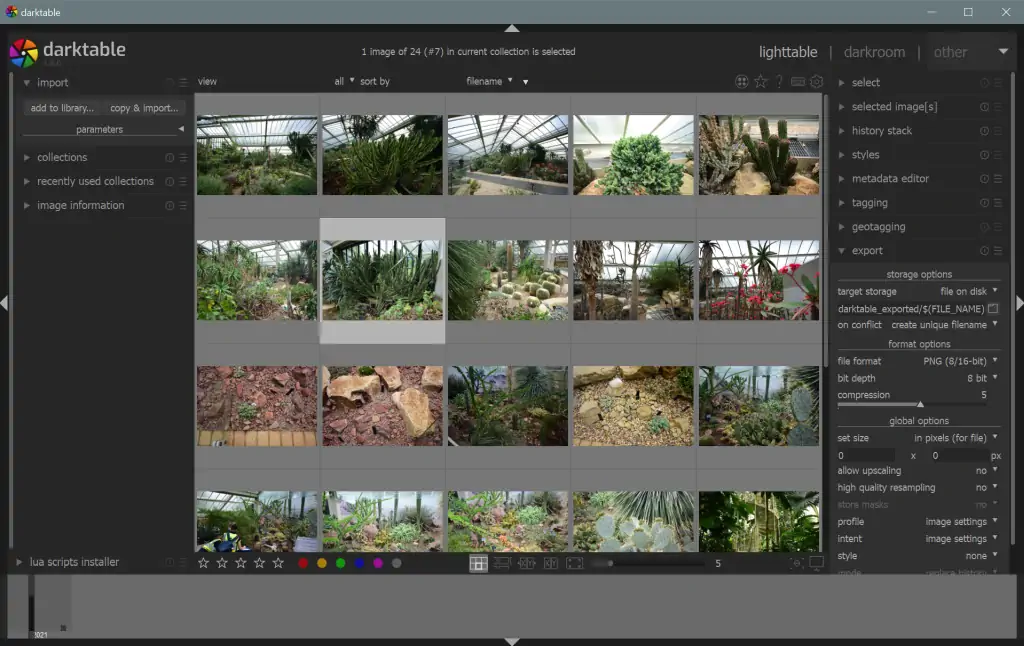The width and height of the screenshot is (1024, 646).
Task: Expand the tagging module
Action: (842, 203)
